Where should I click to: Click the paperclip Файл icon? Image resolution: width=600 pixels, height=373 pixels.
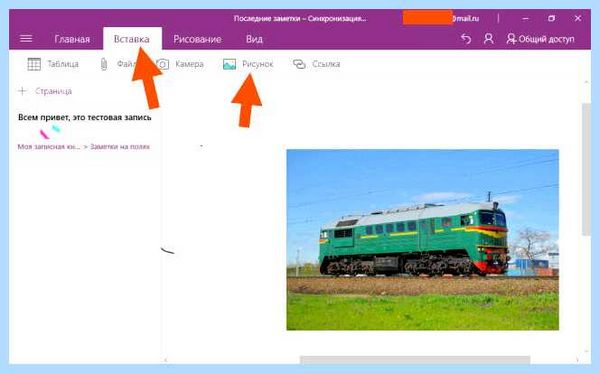pos(104,64)
